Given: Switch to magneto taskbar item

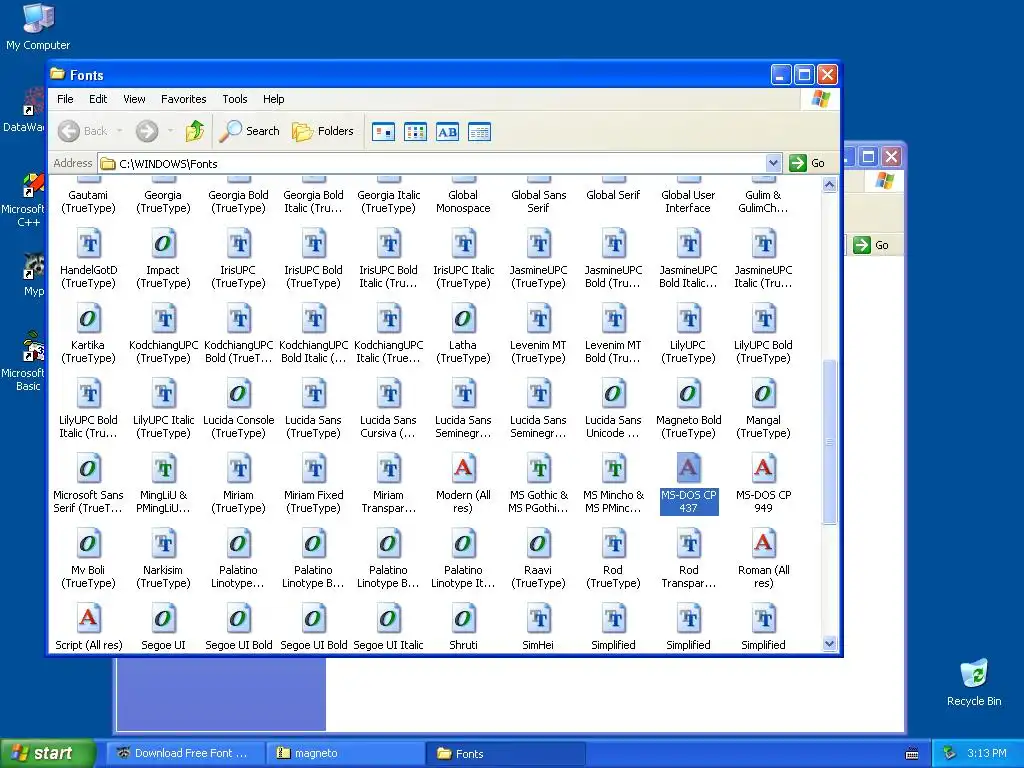Looking at the screenshot, I should click(345, 753).
